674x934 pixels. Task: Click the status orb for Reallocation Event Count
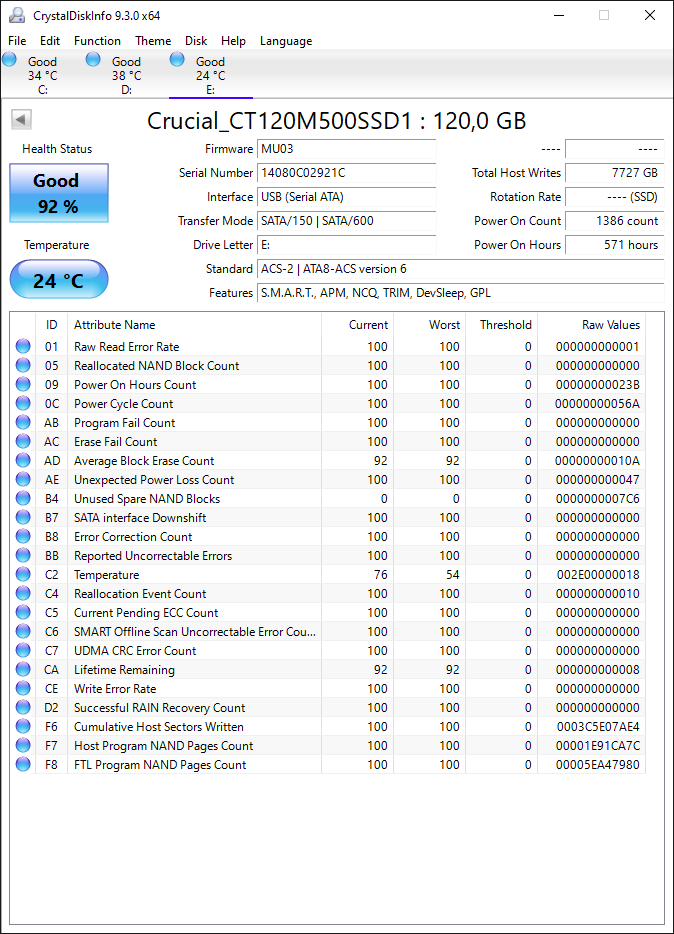pyautogui.click(x=23, y=593)
